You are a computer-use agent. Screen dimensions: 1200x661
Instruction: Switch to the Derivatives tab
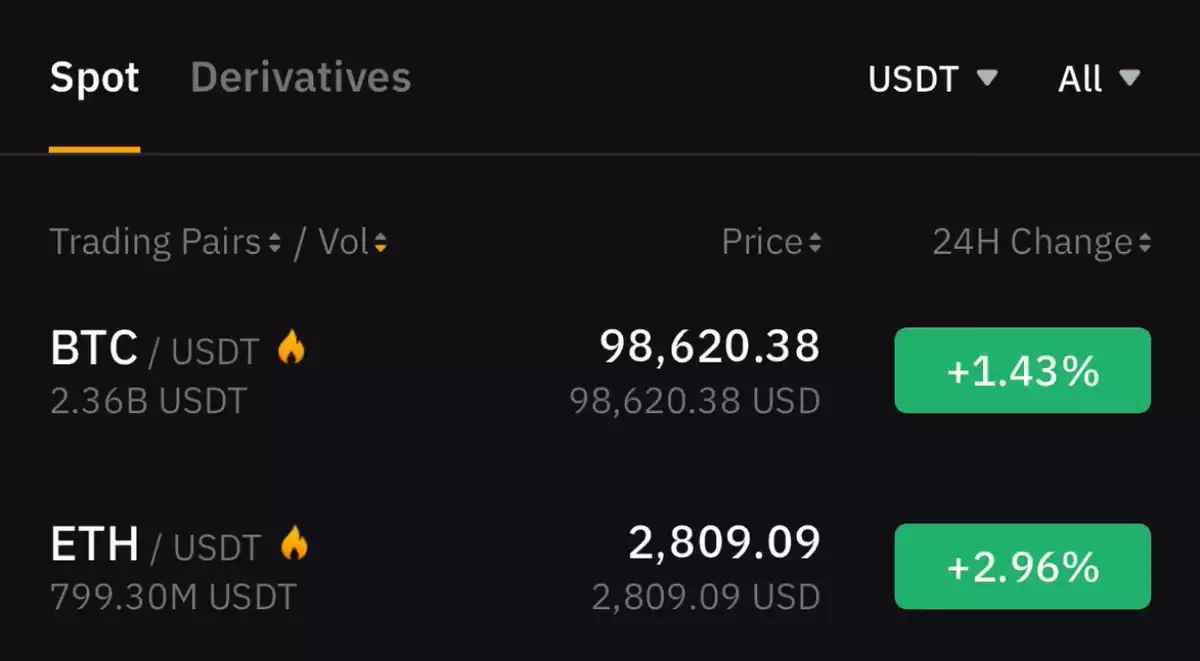(x=300, y=78)
